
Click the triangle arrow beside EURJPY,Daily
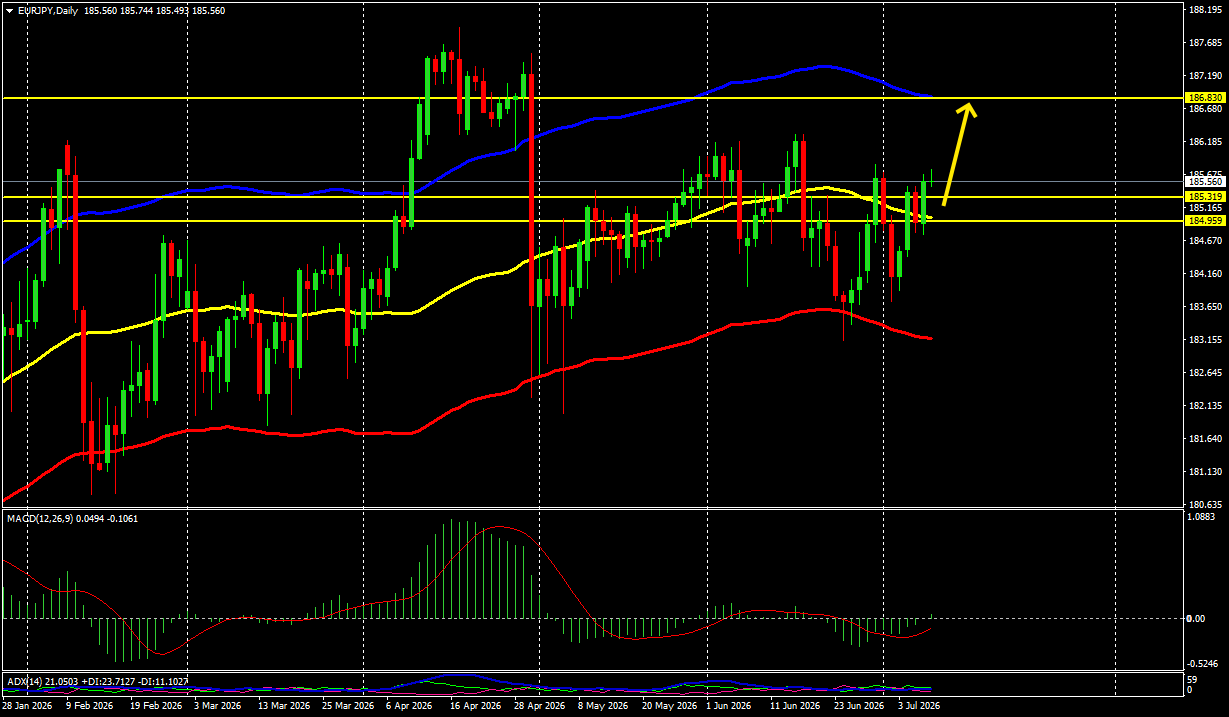9,11
